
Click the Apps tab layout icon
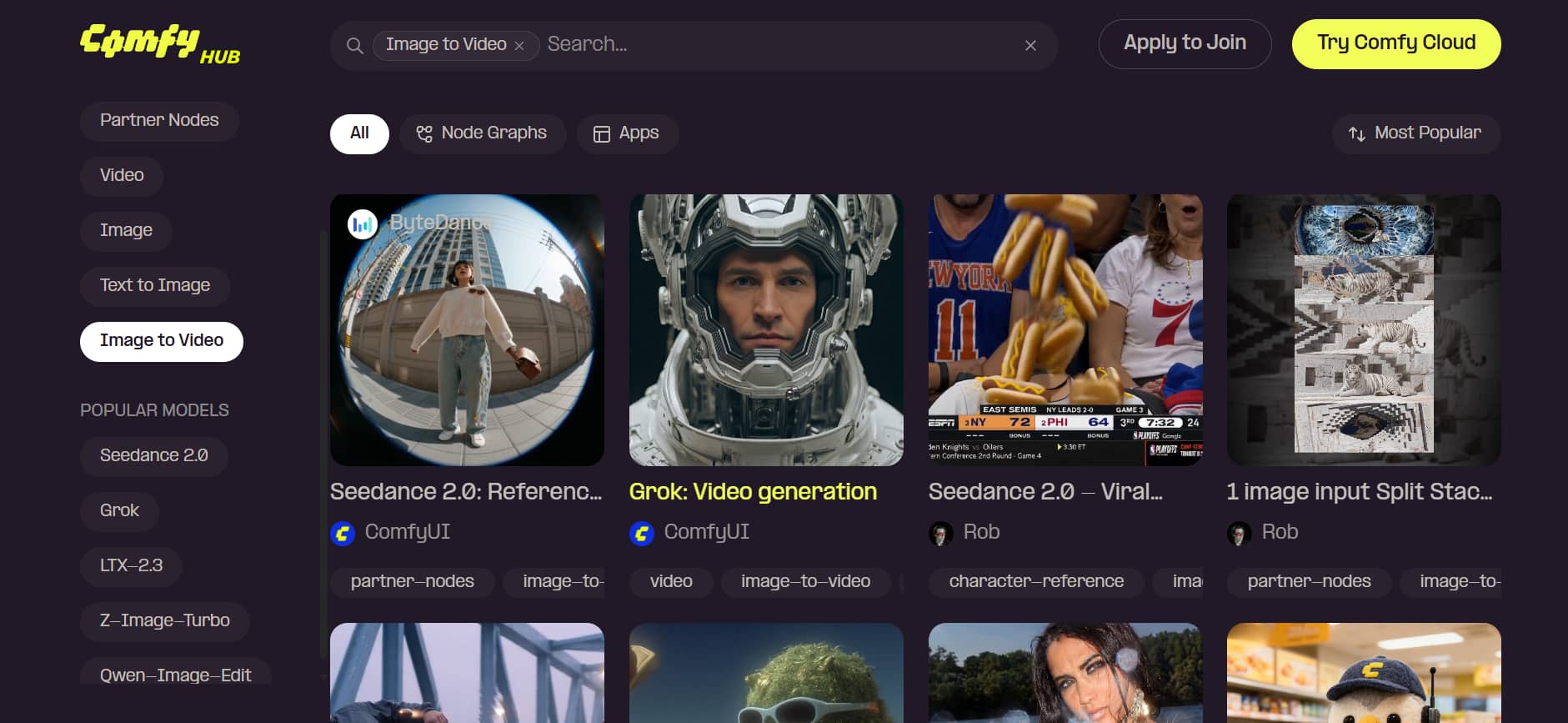601,134
